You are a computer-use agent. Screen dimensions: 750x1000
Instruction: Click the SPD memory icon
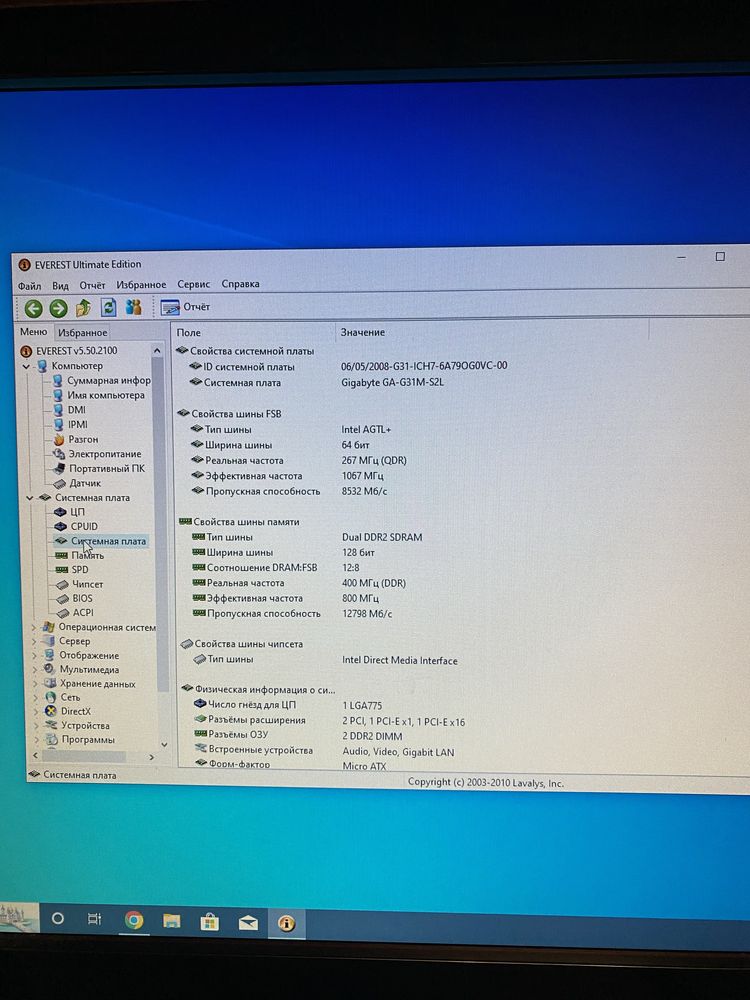tap(62, 570)
